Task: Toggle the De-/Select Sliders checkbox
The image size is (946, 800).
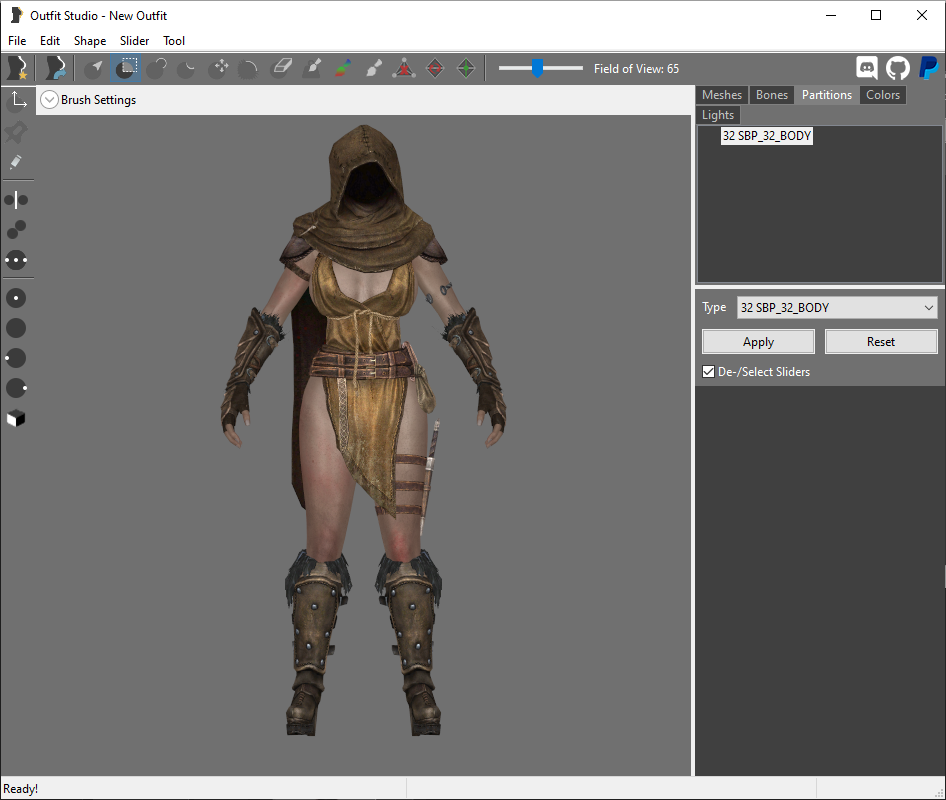Action: pos(708,372)
